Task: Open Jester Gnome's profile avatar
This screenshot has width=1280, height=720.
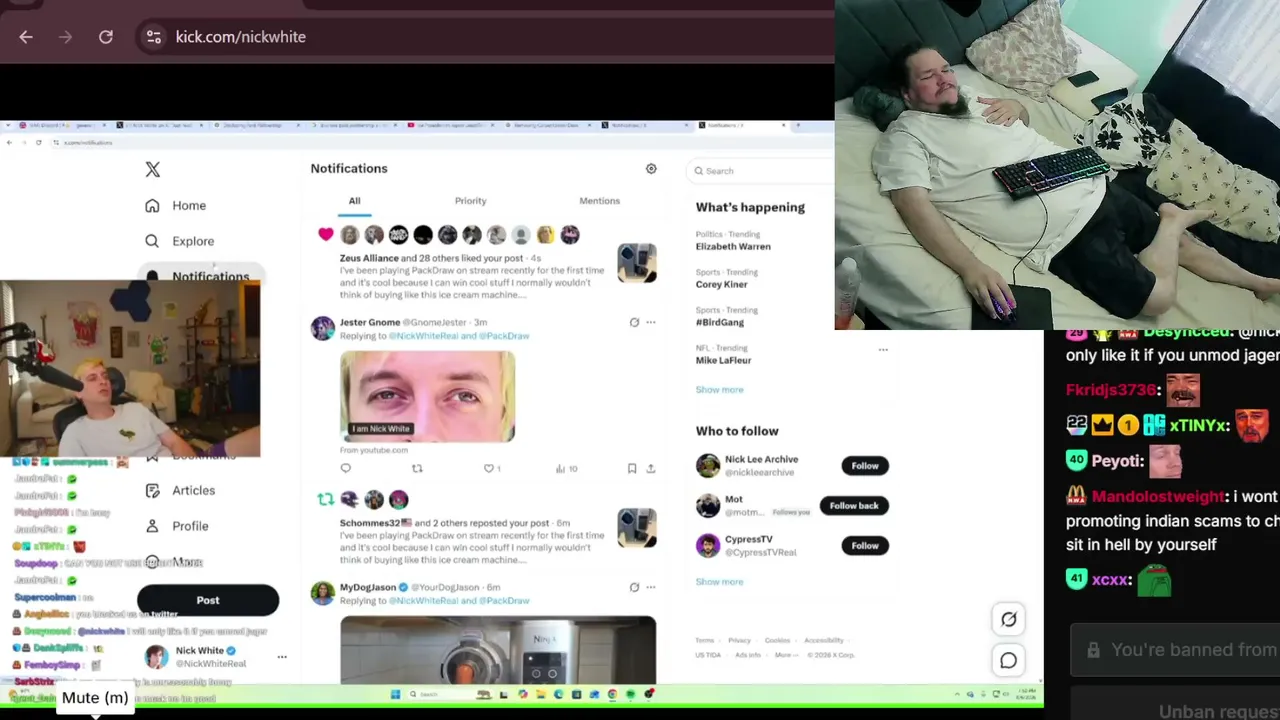Action: pos(322,328)
